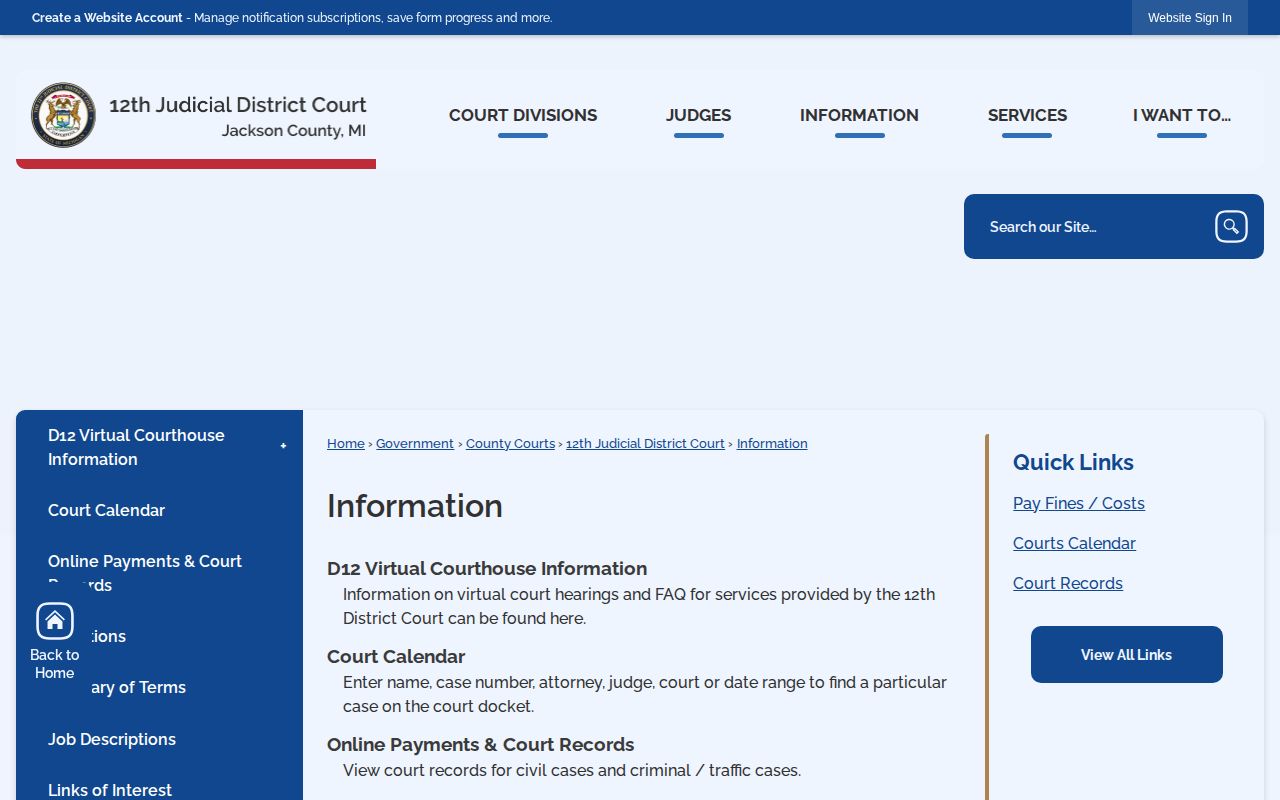Click the Quick Links heading
The height and width of the screenshot is (800, 1280).
coord(1073,462)
